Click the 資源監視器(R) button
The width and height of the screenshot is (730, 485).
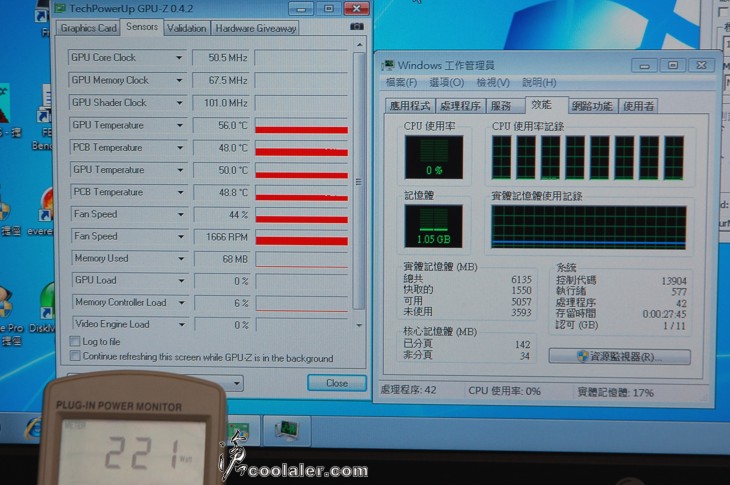(x=619, y=357)
